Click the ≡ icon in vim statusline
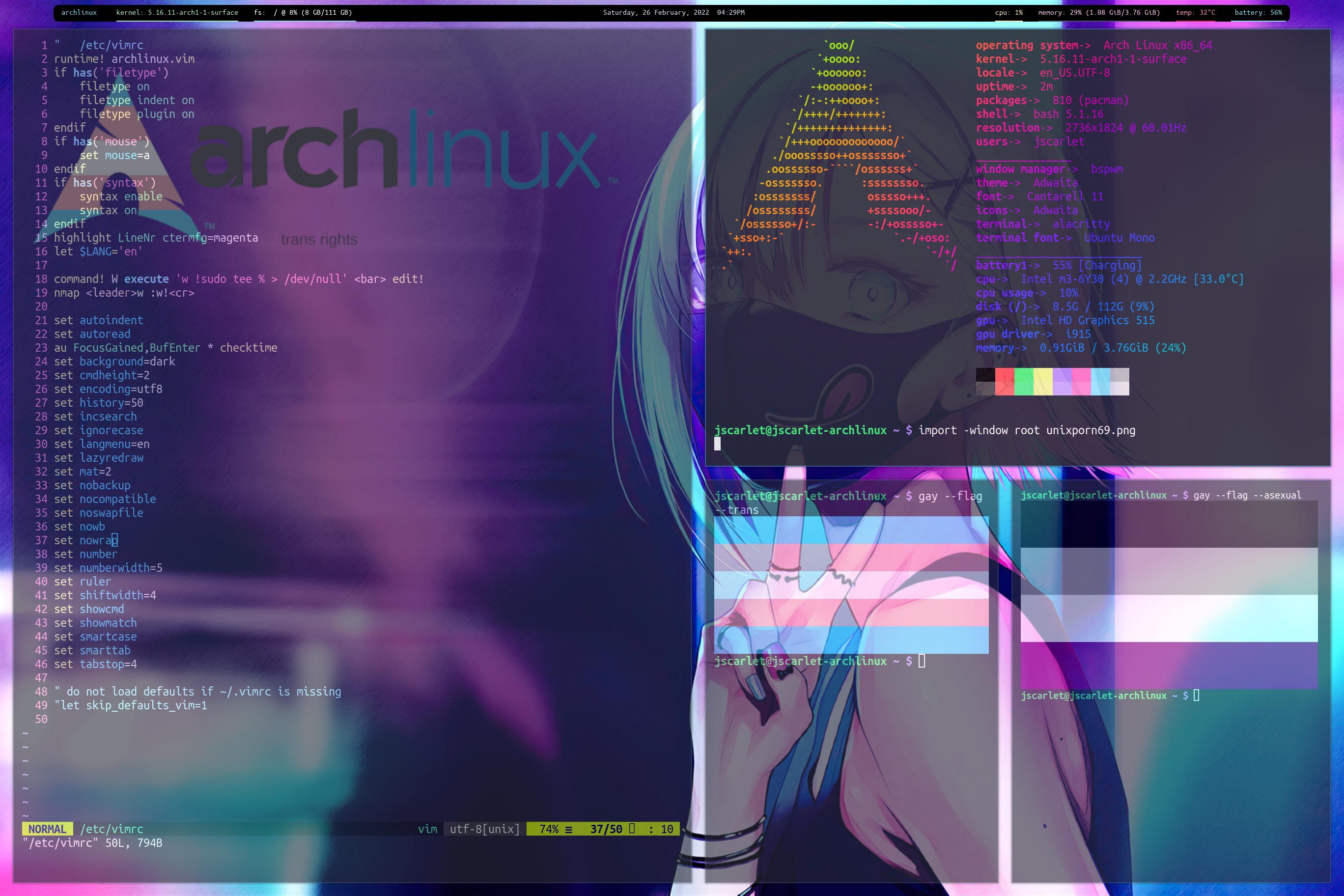This screenshot has height=896, width=1344. (568, 829)
